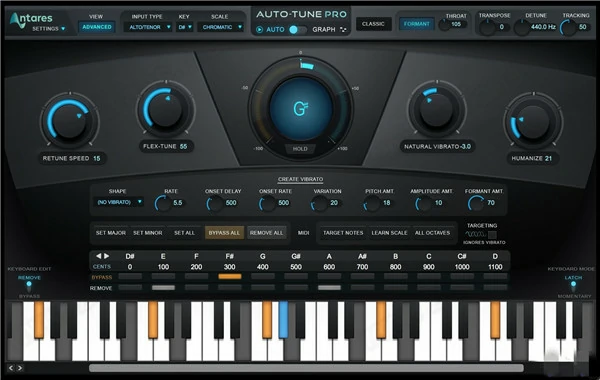This screenshot has height=380, width=600.
Task: Switch Keyboard Mode Latch/Momentary toggle
Action: 573,287
